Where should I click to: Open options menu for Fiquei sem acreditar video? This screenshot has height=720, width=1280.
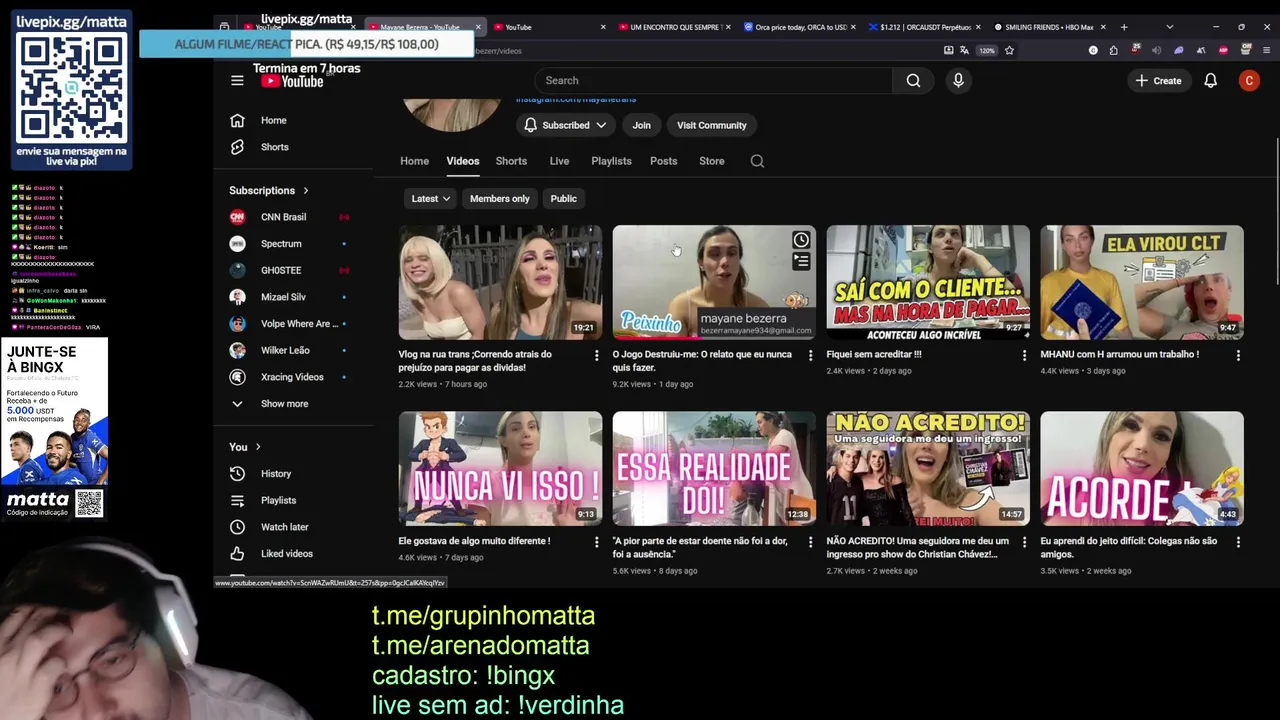[x=1024, y=355]
